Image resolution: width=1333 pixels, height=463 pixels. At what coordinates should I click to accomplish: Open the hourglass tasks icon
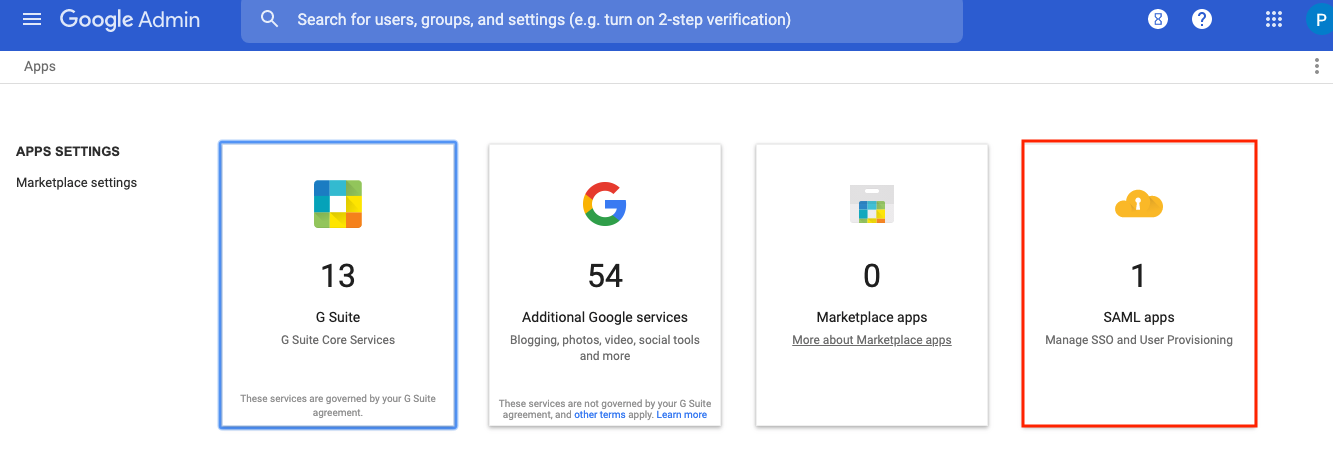tap(1158, 19)
